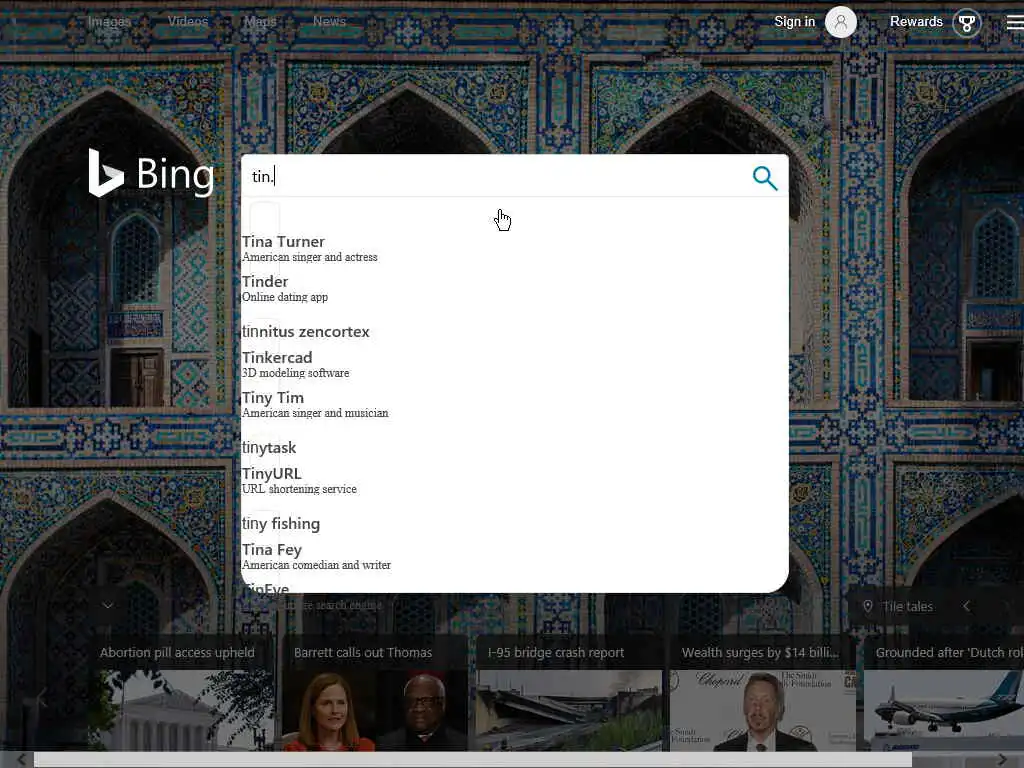Viewport: 1024px width, 768px height.
Task: Click the Sign in link
Action: (x=794, y=22)
